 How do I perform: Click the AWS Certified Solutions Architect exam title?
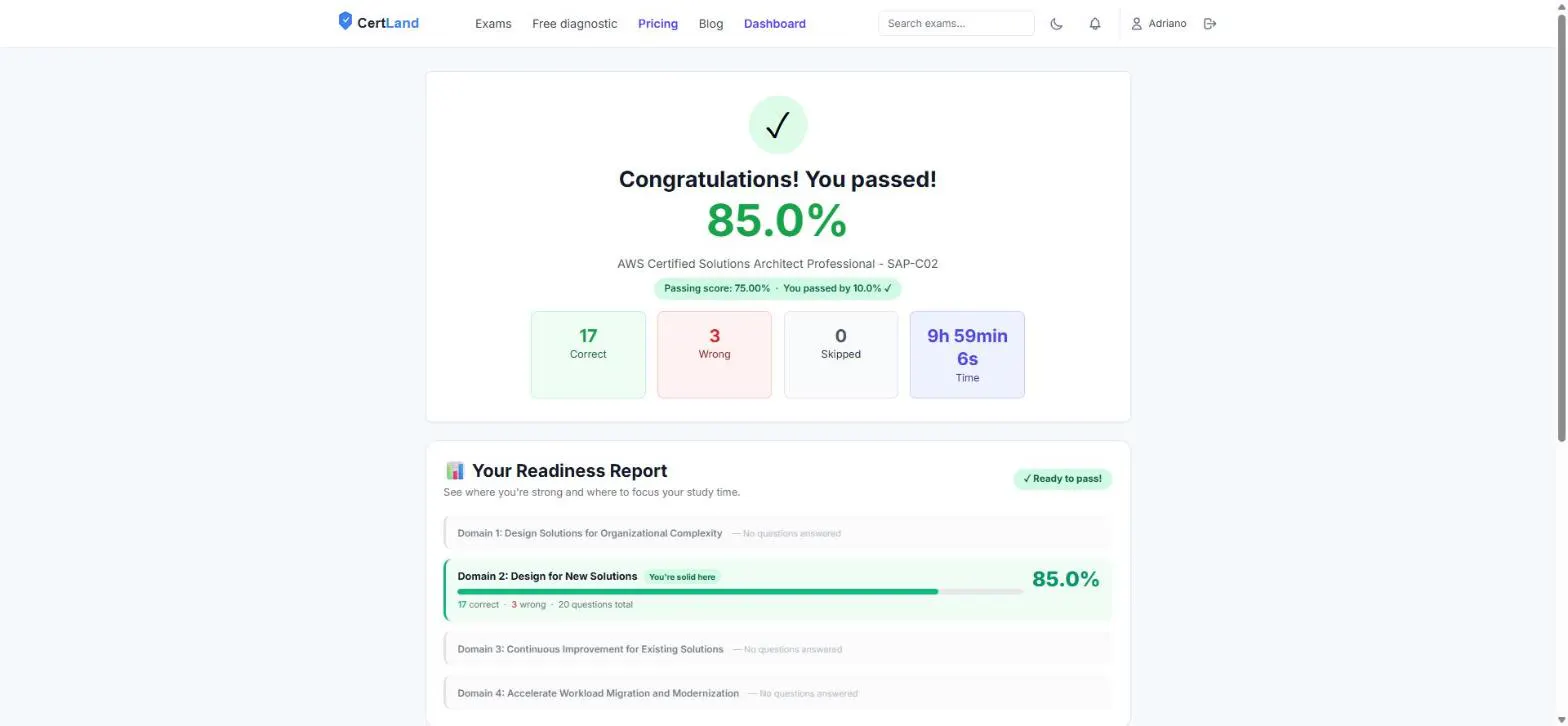coord(778,264)
